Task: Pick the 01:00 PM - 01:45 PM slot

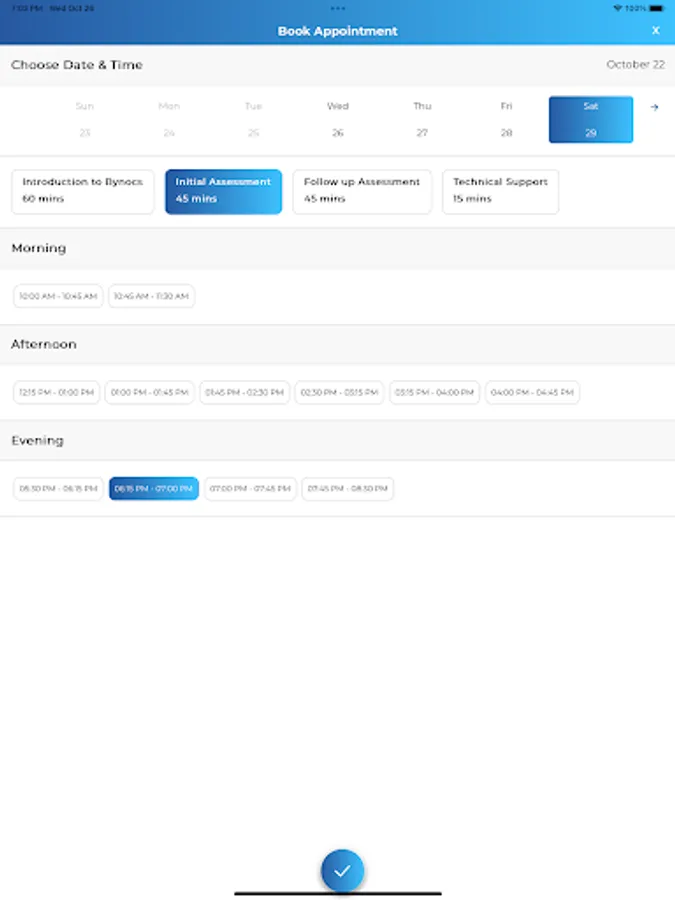Action: [150, 393]
